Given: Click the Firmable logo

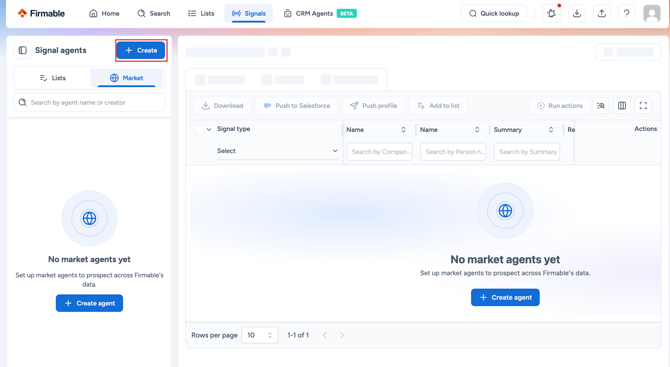Looking at the screenshot, I should [x=41, y=13].
